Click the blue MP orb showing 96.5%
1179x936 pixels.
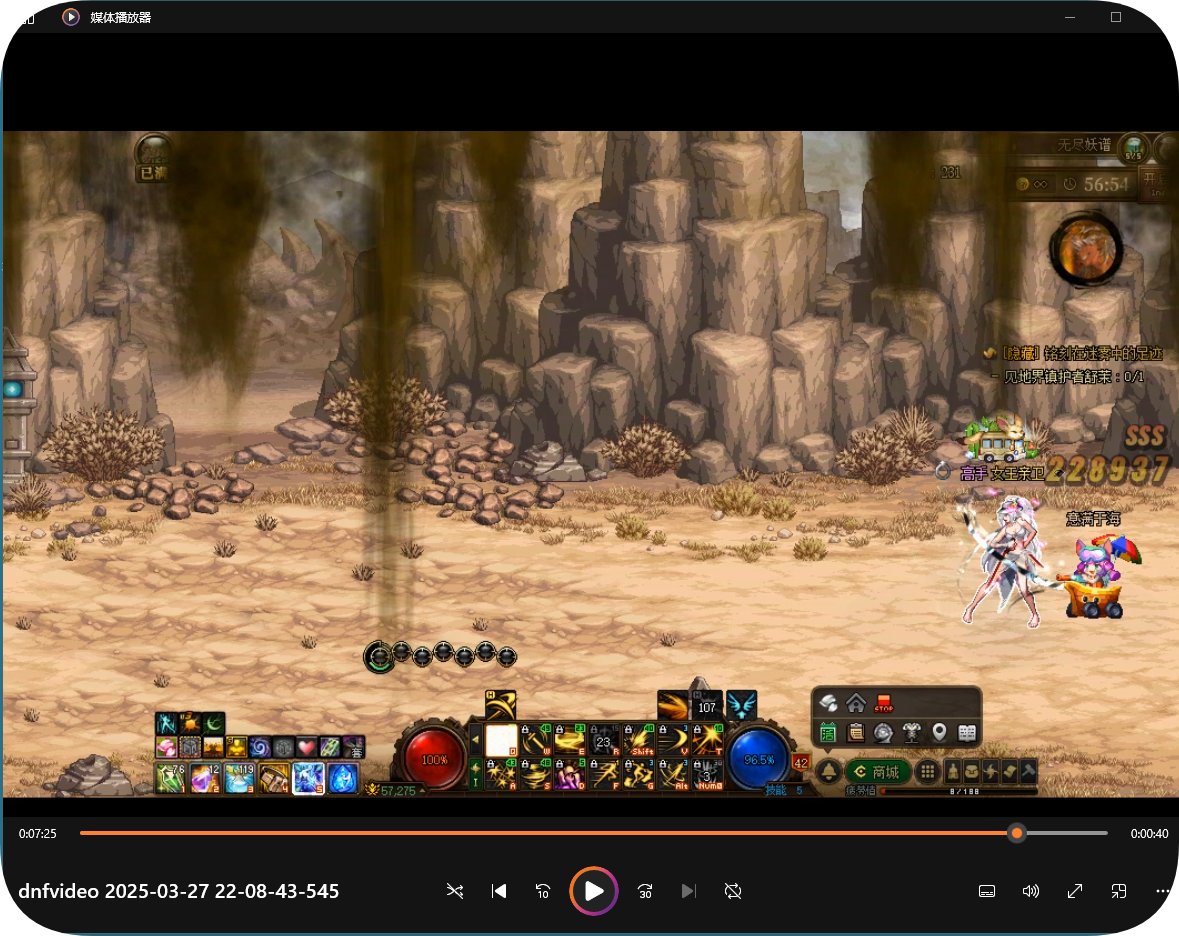759,759
